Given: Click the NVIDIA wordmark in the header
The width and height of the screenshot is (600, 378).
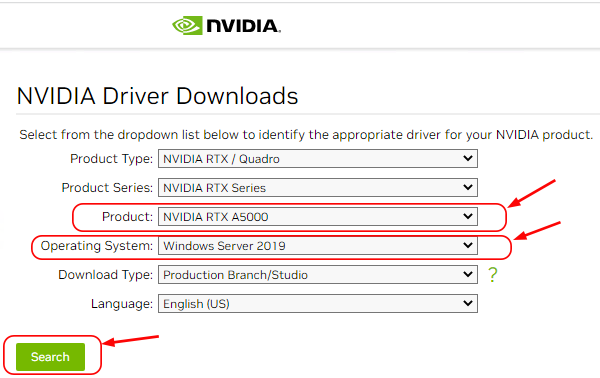Looking at the screenshot, I should pyautogui.click(x=244, y=26).
